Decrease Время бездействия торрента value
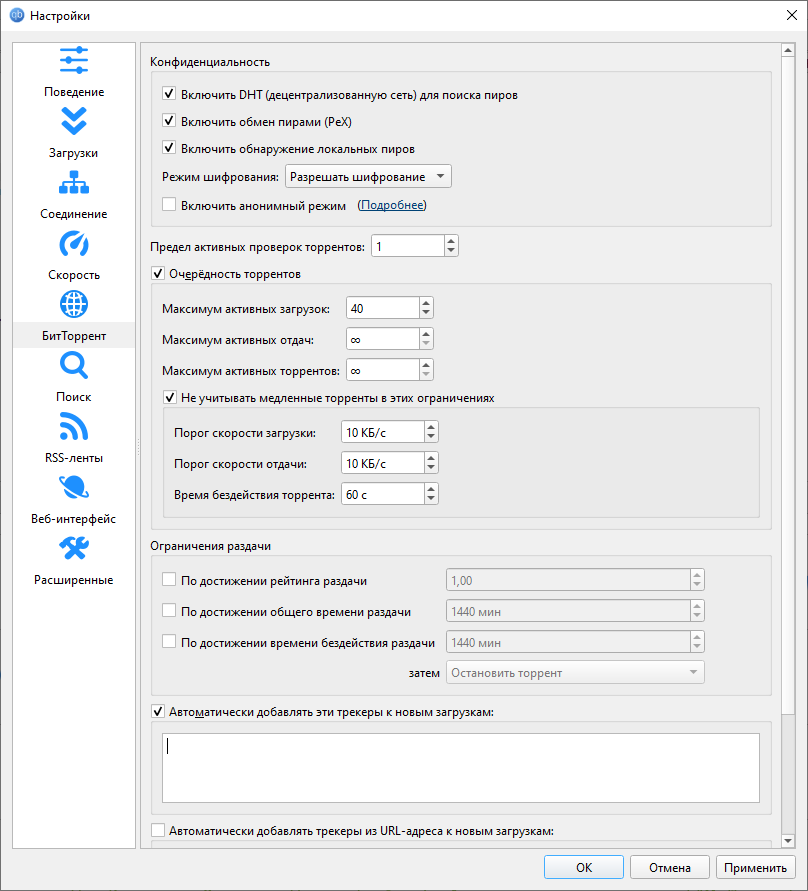The image size is (808, 891). [x=431, y=499]
